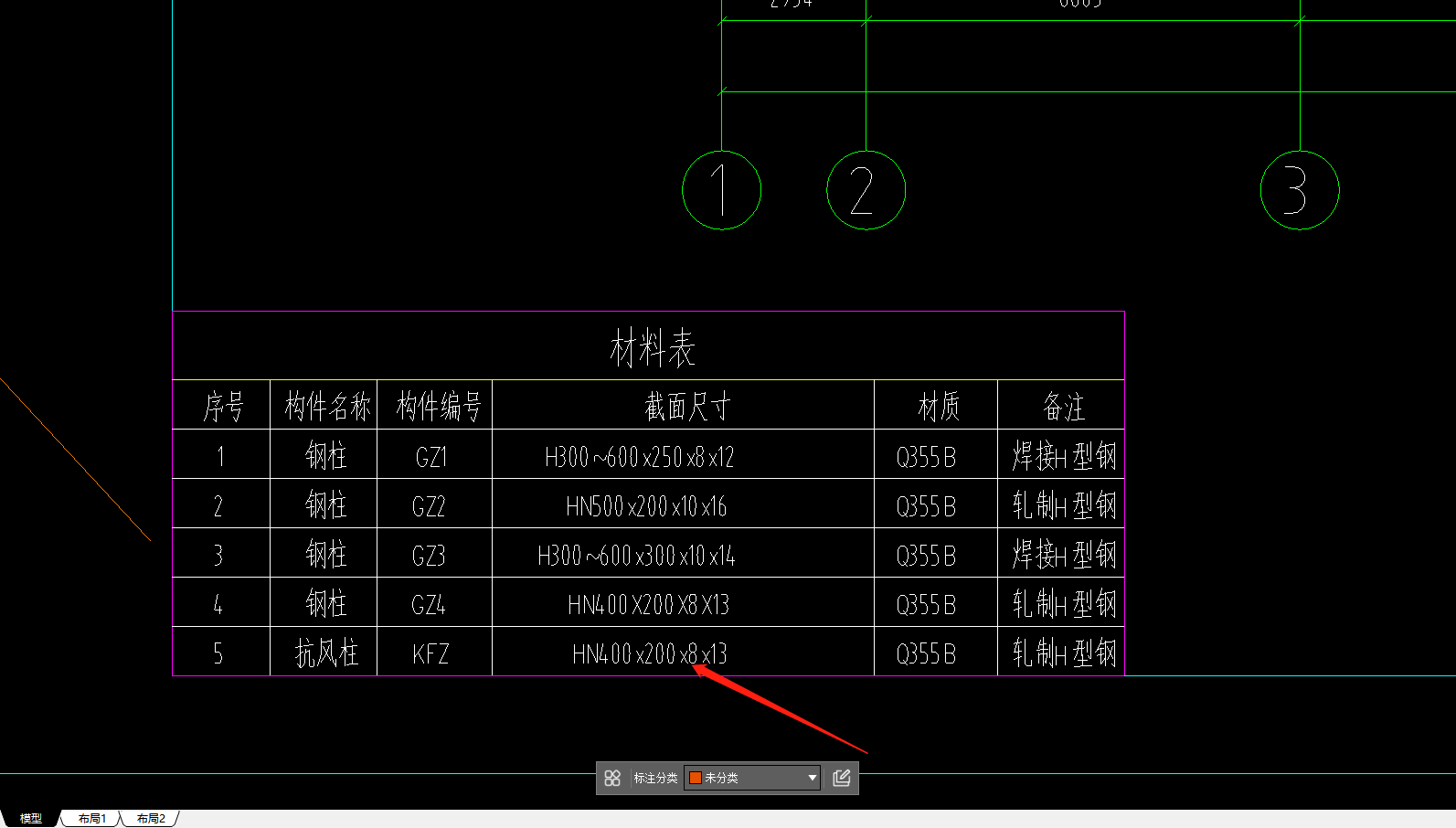Click 轧制H型钢 in the GZ2 row
The height and width of the screenshot is (828, 1456).
(1064, 504)
